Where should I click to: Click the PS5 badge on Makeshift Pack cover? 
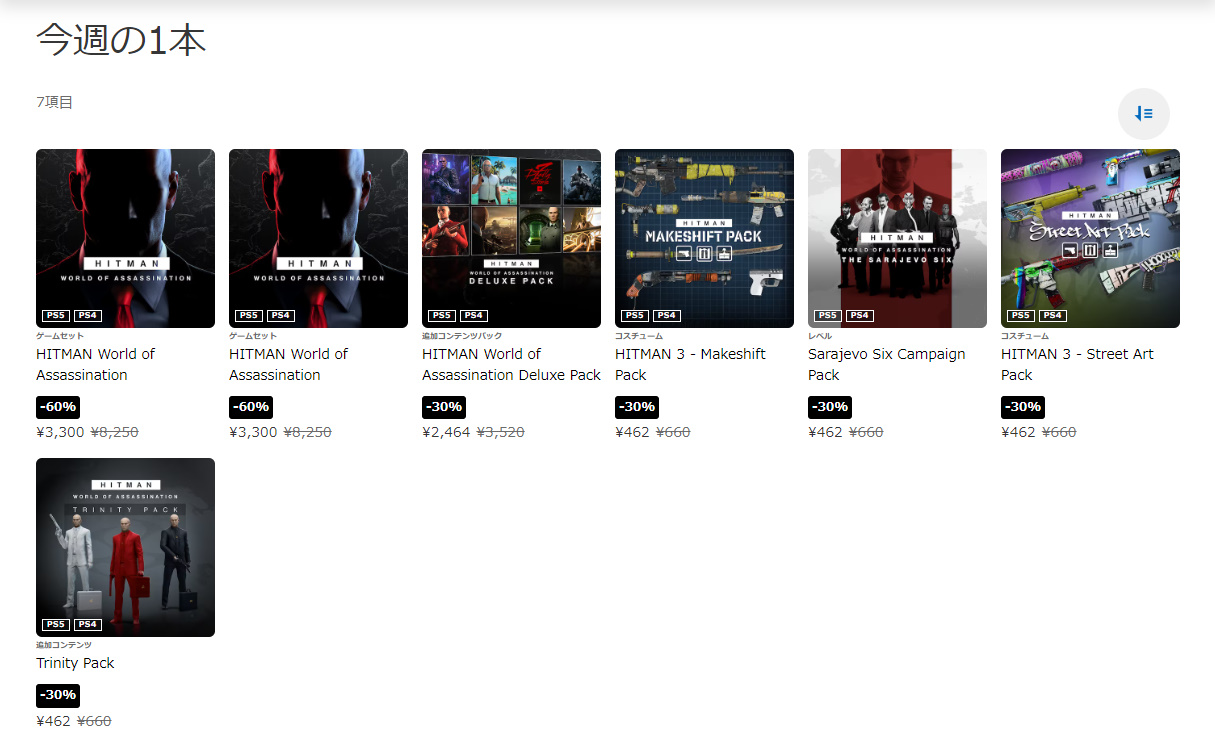coord(635,315)
